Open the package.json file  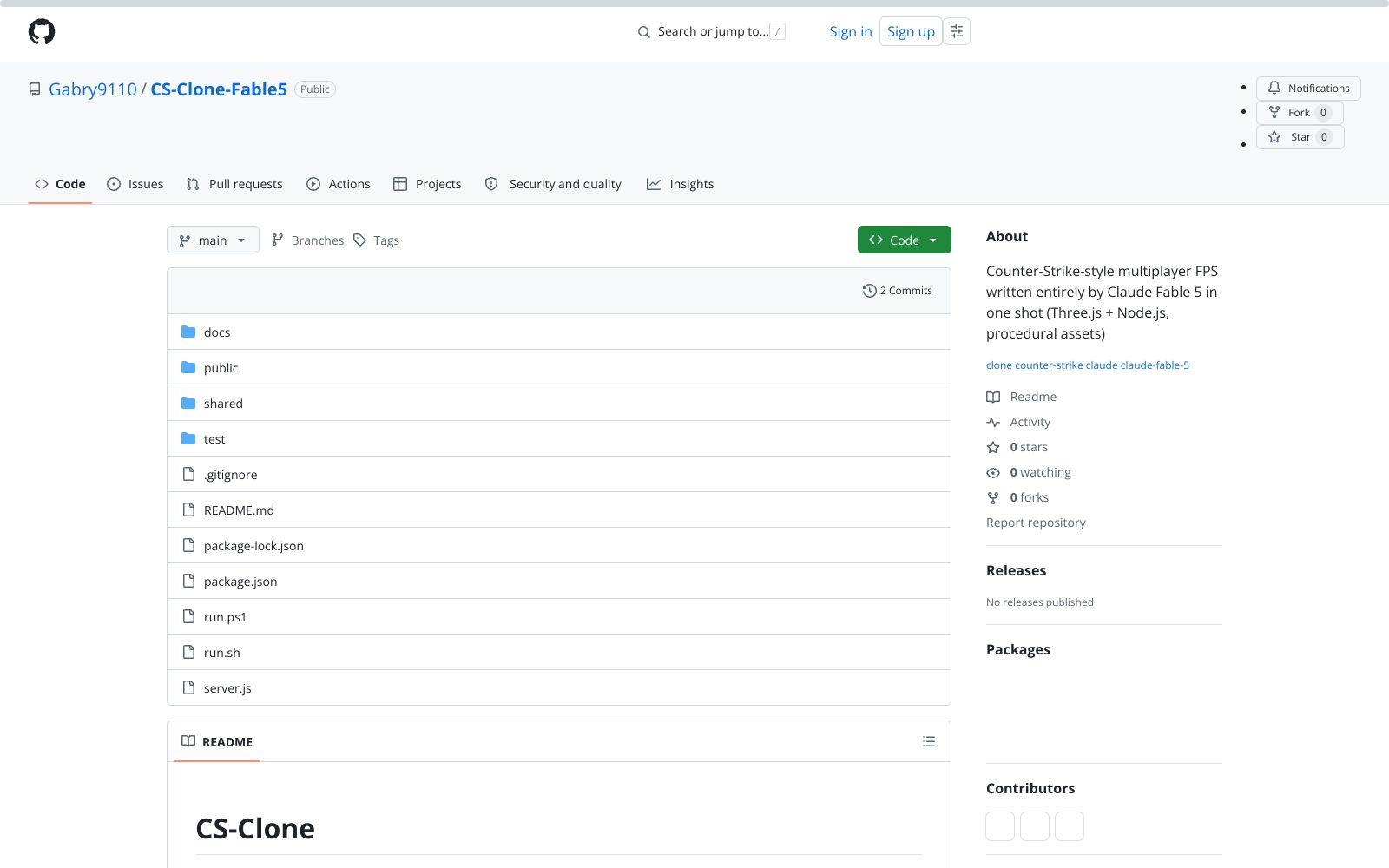[240, 582]
